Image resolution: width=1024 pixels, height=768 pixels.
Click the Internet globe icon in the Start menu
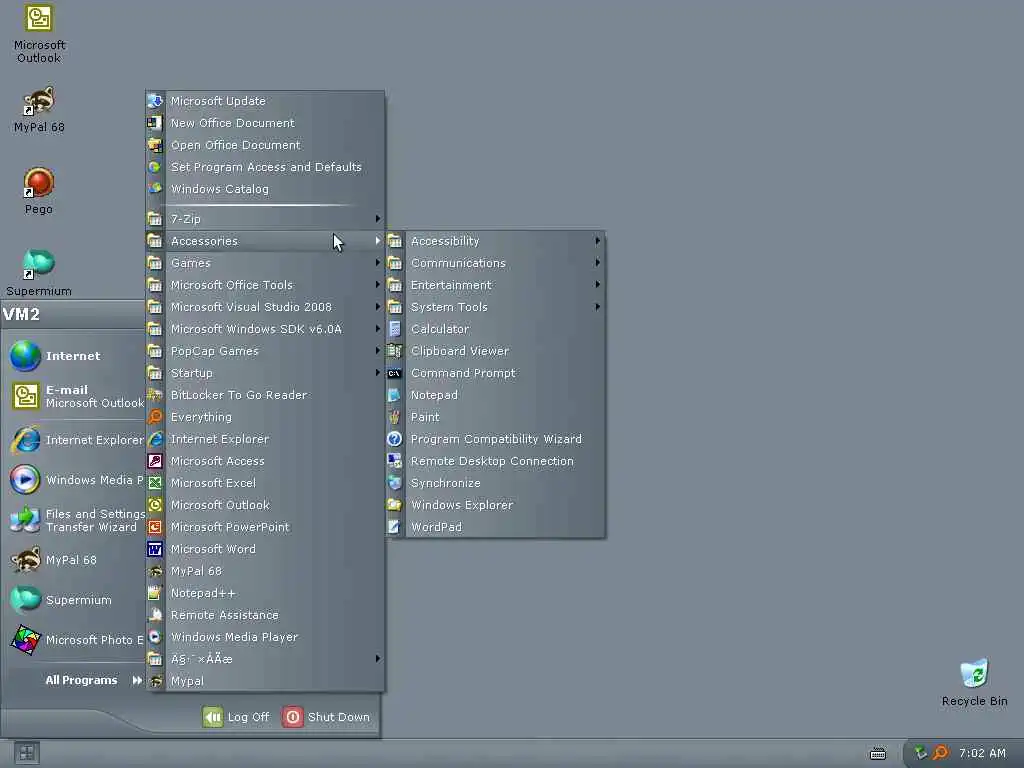pos(25,356)
